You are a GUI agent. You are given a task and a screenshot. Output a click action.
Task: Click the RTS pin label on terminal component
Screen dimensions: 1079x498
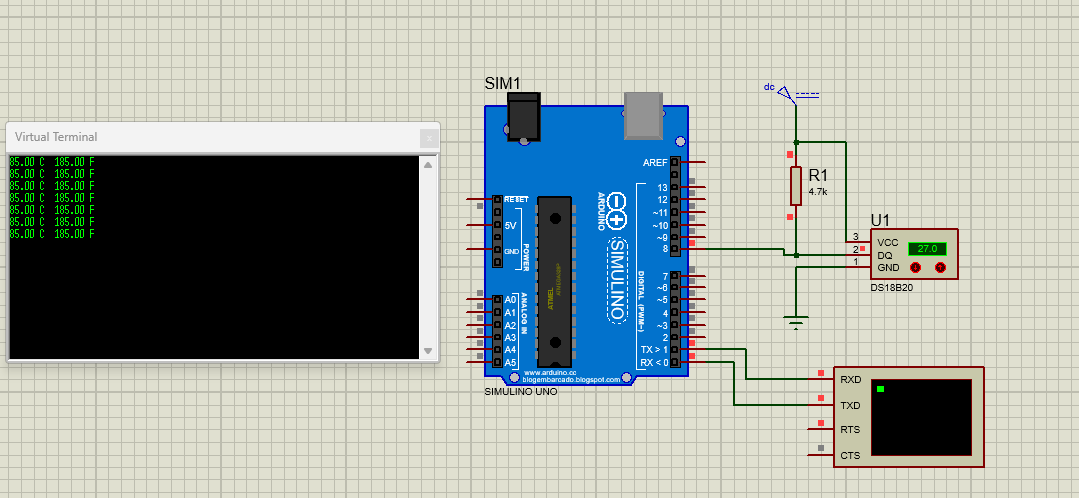(x=850, y=430)
